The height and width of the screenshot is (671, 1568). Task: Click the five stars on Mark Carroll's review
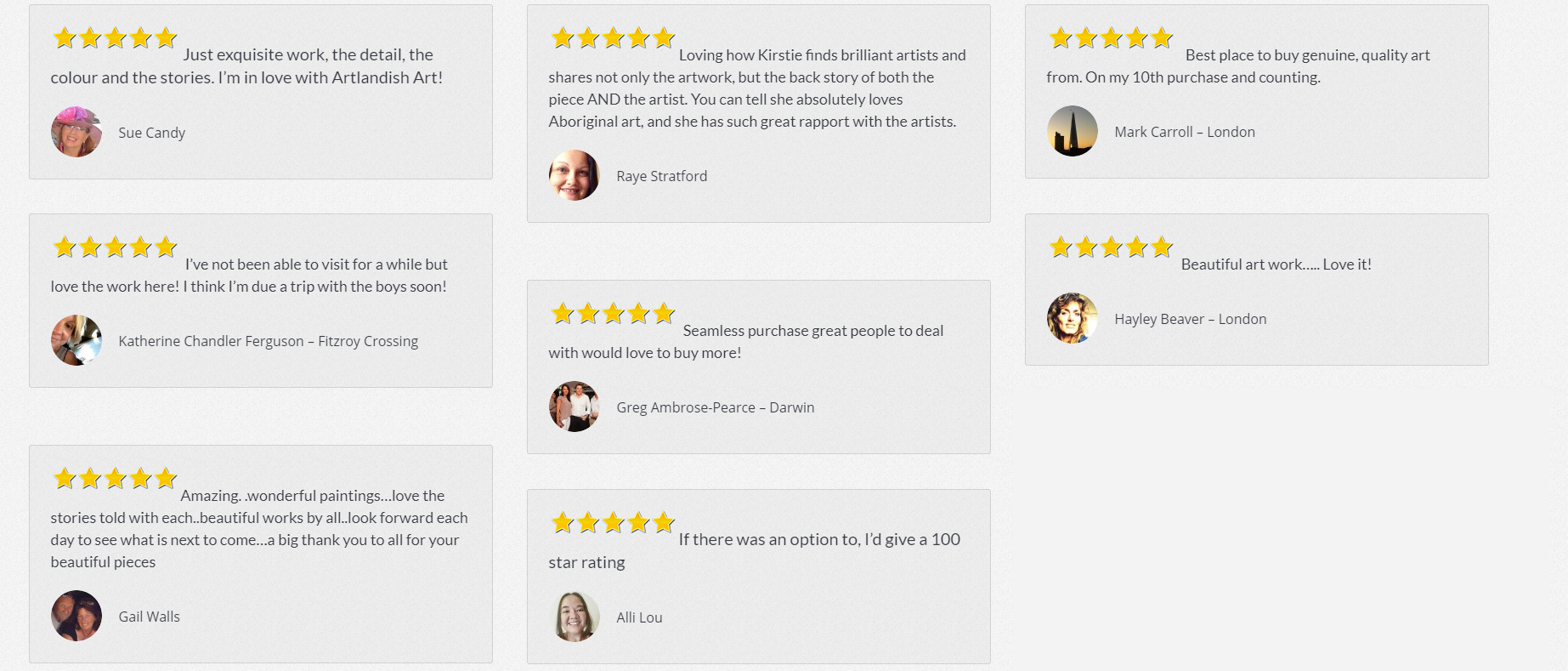[x=1111, y=37]
